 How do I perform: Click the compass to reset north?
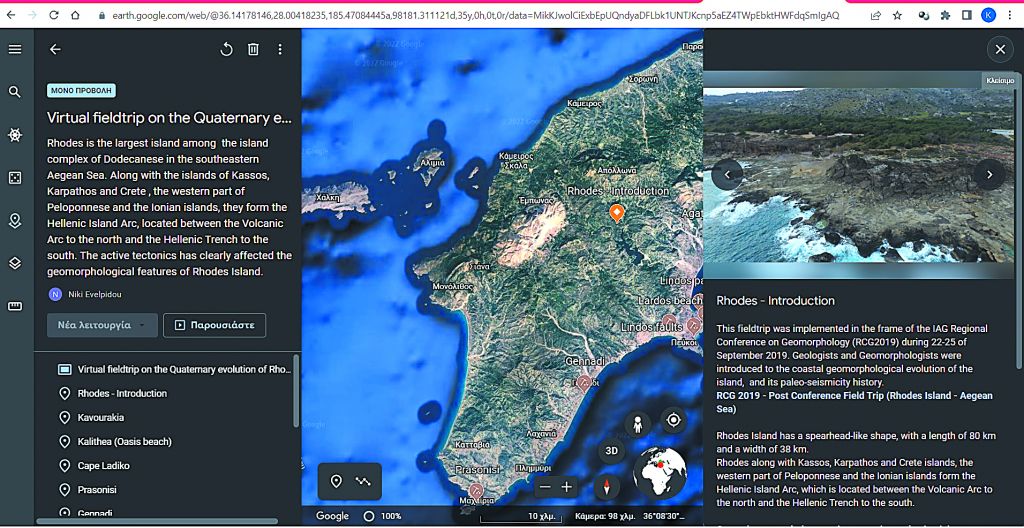tap(607, 487)
